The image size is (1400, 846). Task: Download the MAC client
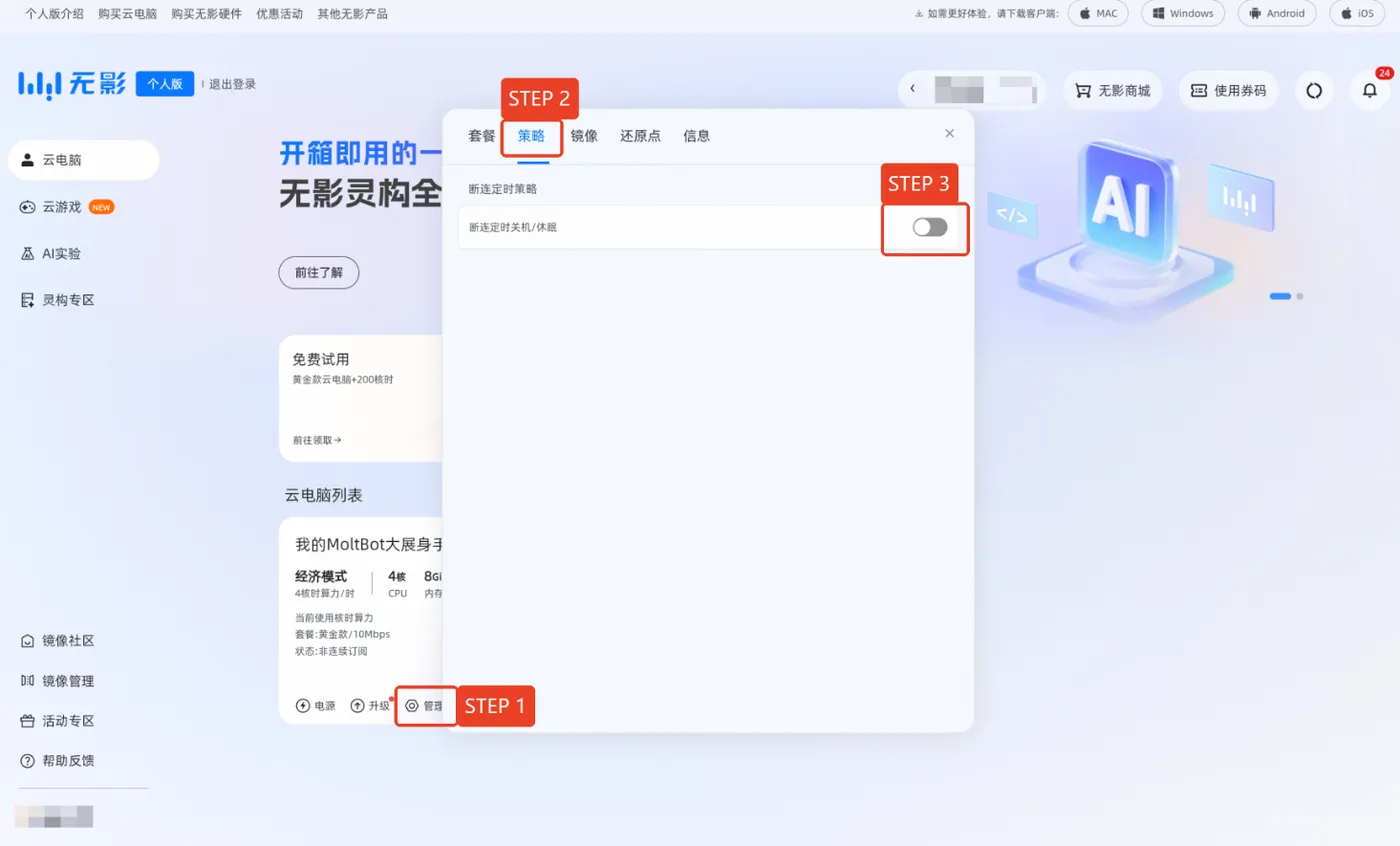[x=1098, y=14]
